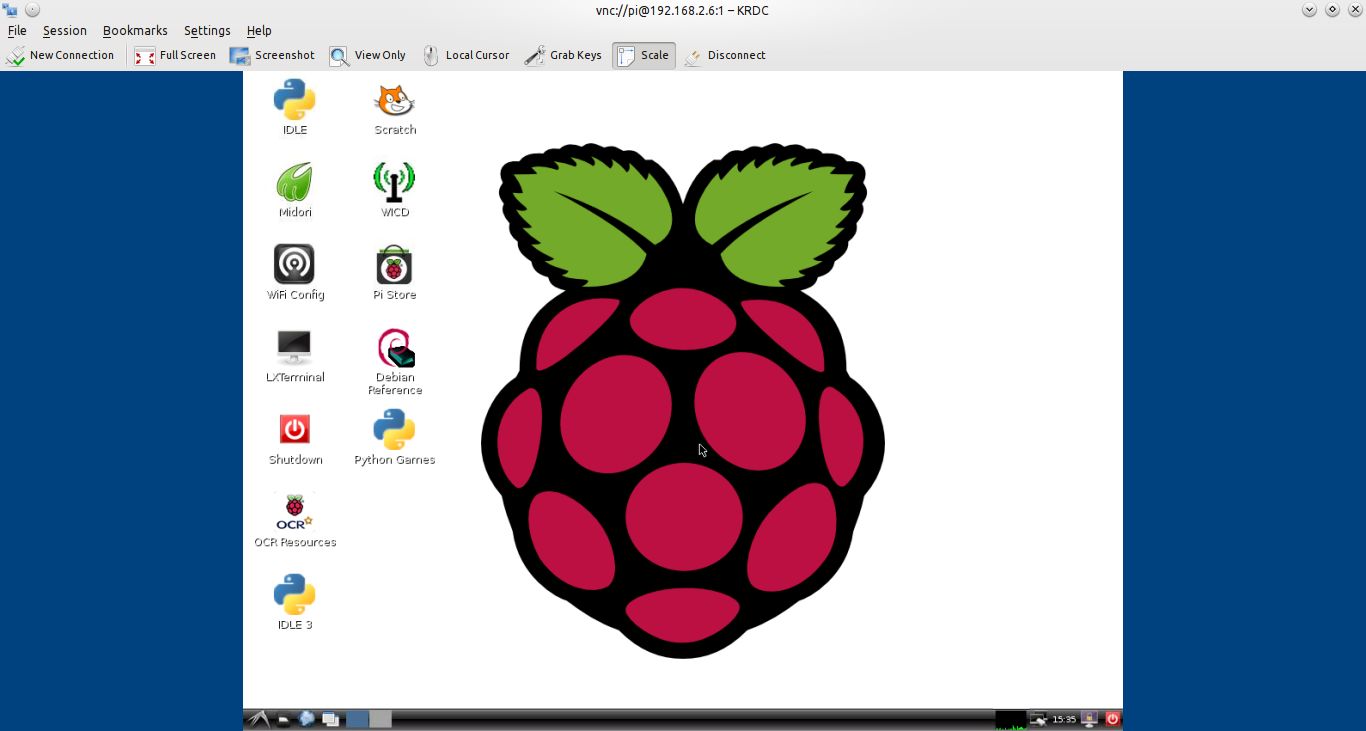Take a Screenshot of remote session
Screen dimensions: 1366x731
pos(272,56)
